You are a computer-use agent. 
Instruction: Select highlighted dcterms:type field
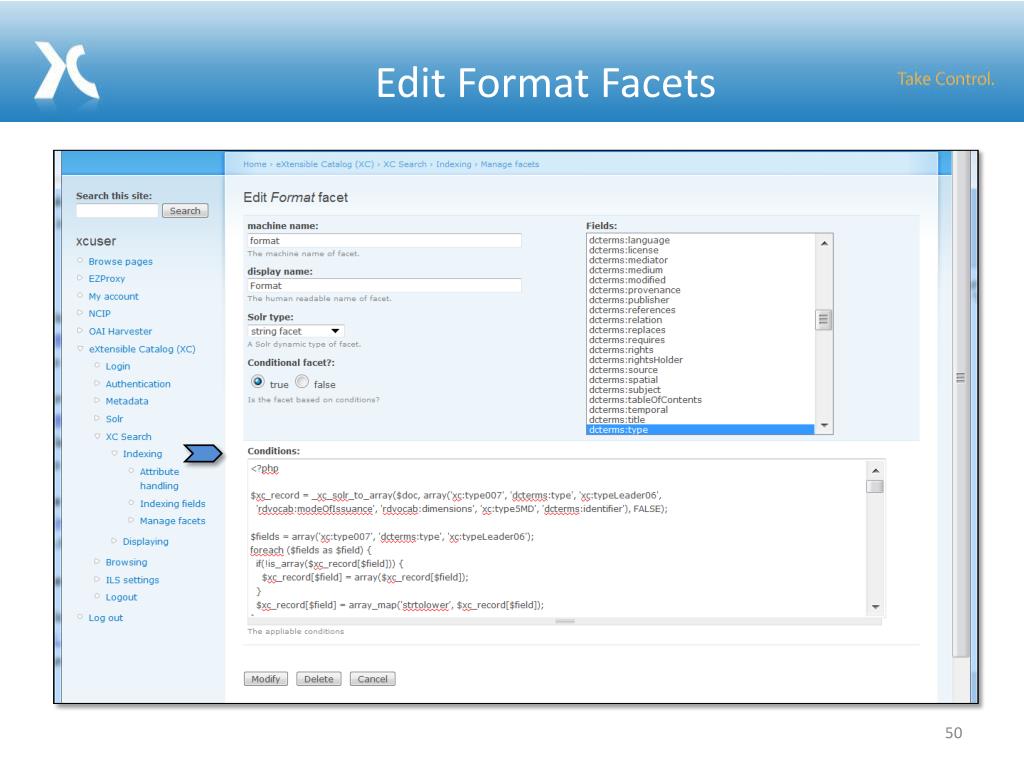[x=700, y=430]
